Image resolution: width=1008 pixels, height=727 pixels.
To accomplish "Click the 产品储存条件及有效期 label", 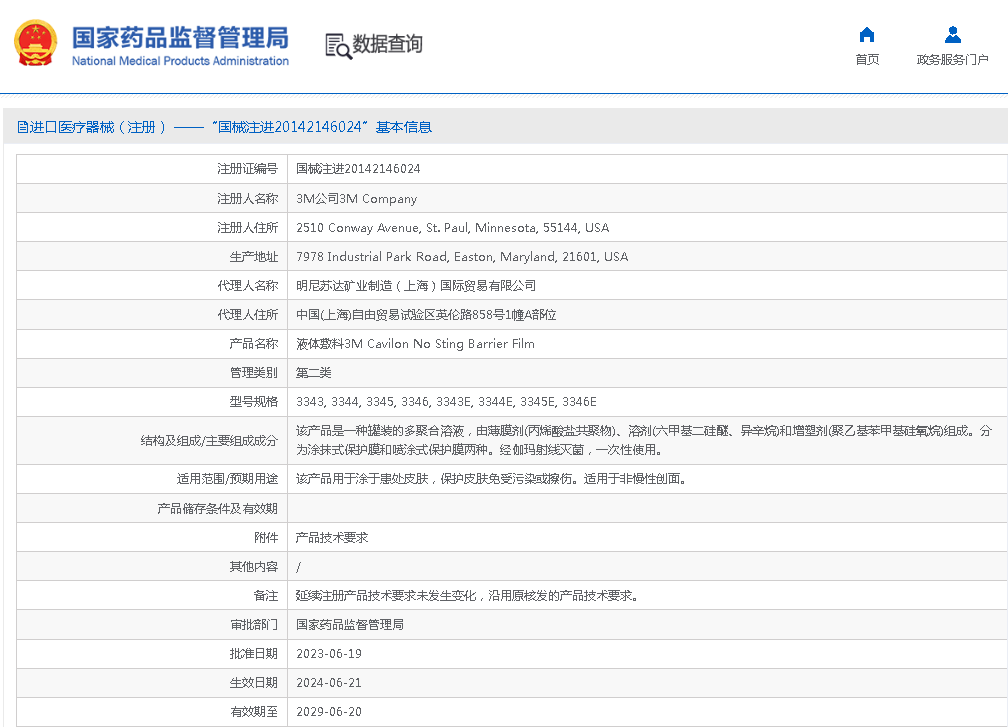I will tap(217, 508).
